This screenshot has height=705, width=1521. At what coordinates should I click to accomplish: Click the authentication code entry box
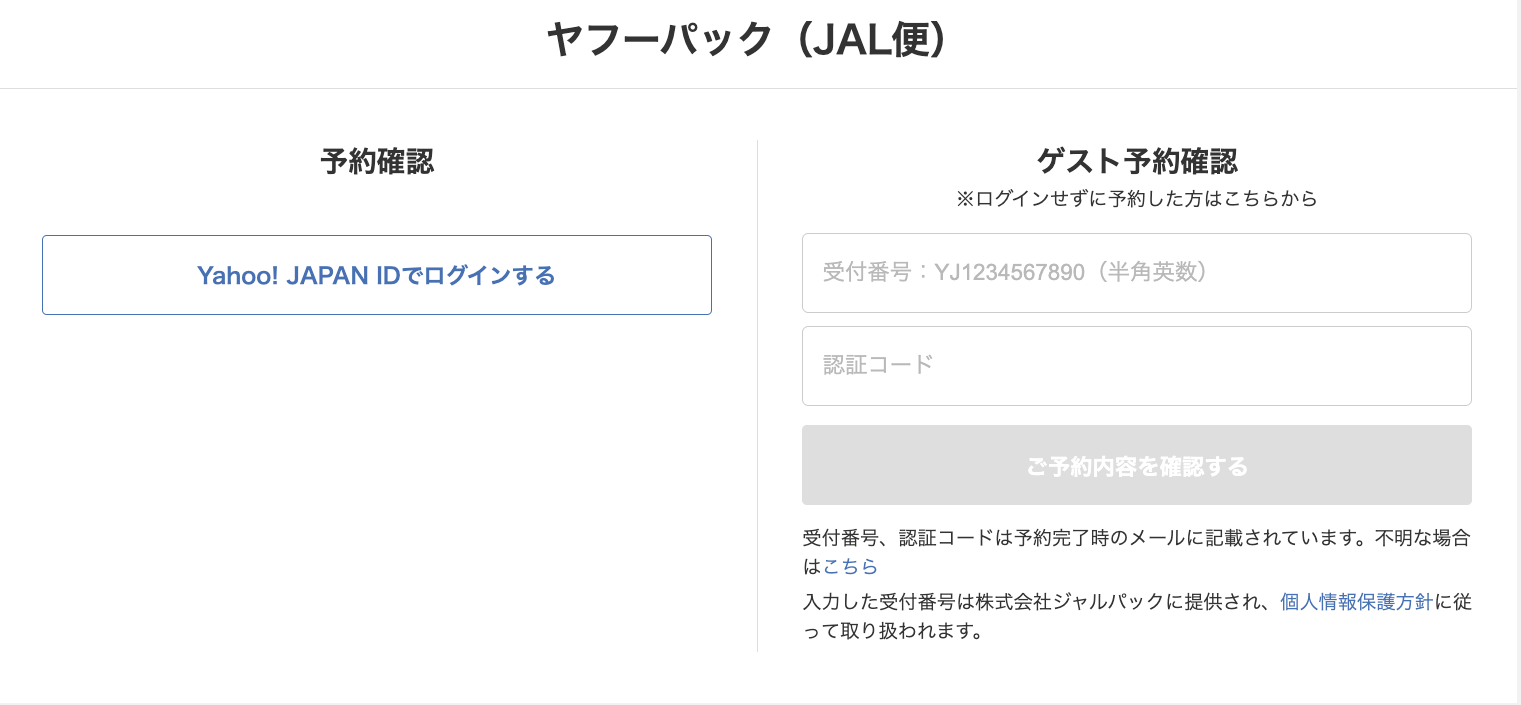tap(1136, 365)
